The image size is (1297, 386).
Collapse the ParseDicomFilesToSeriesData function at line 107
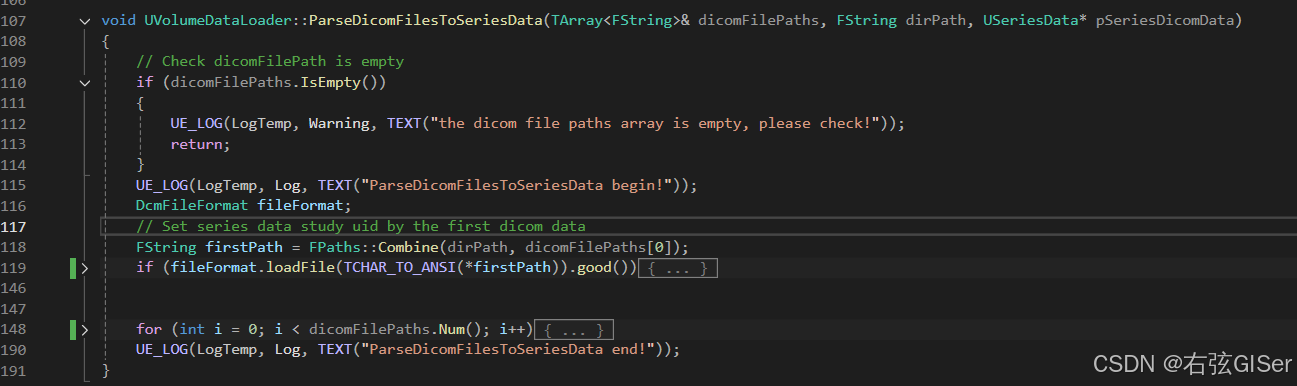coord(84,21)
